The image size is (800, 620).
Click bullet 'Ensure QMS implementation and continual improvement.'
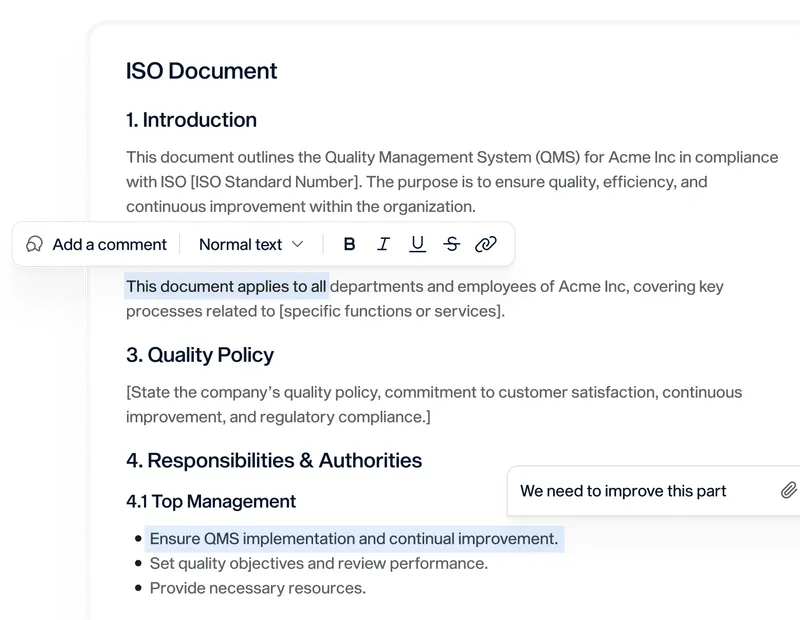click(x=354, y=539)
